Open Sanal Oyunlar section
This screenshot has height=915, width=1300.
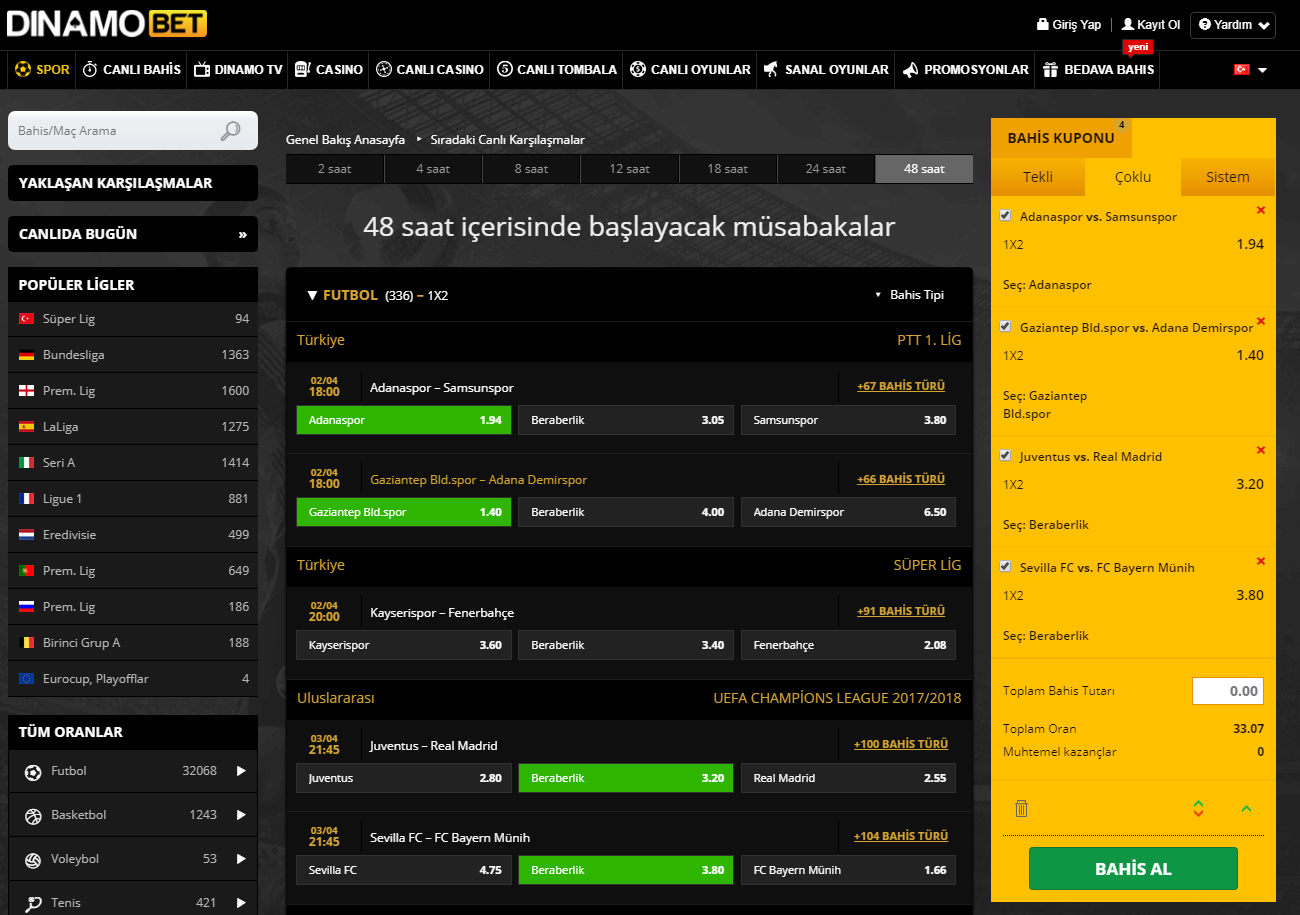(825, 70)
